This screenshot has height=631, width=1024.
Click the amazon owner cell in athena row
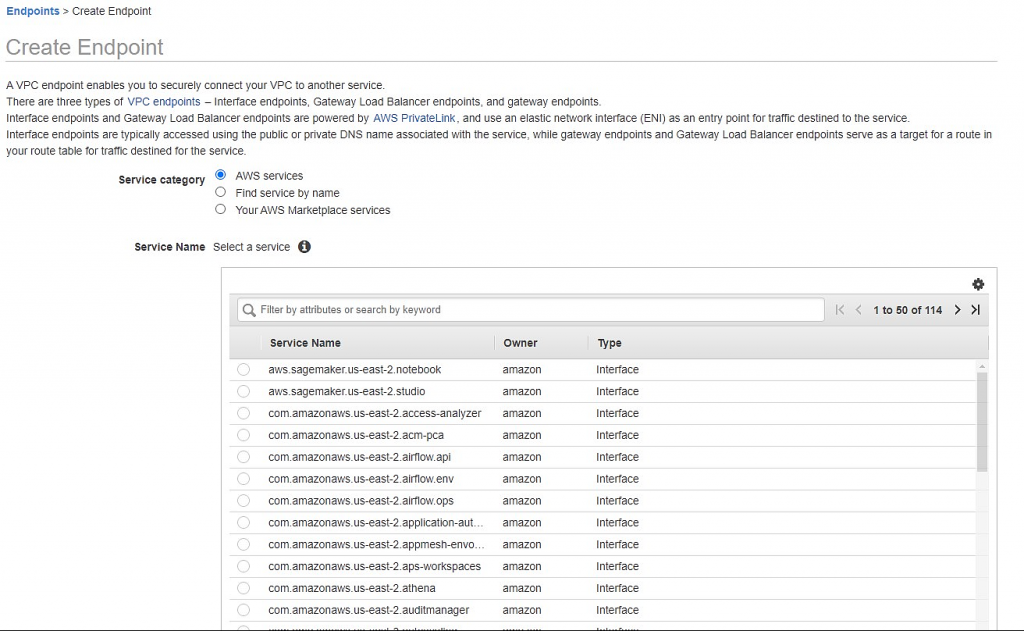coord(522,589)
